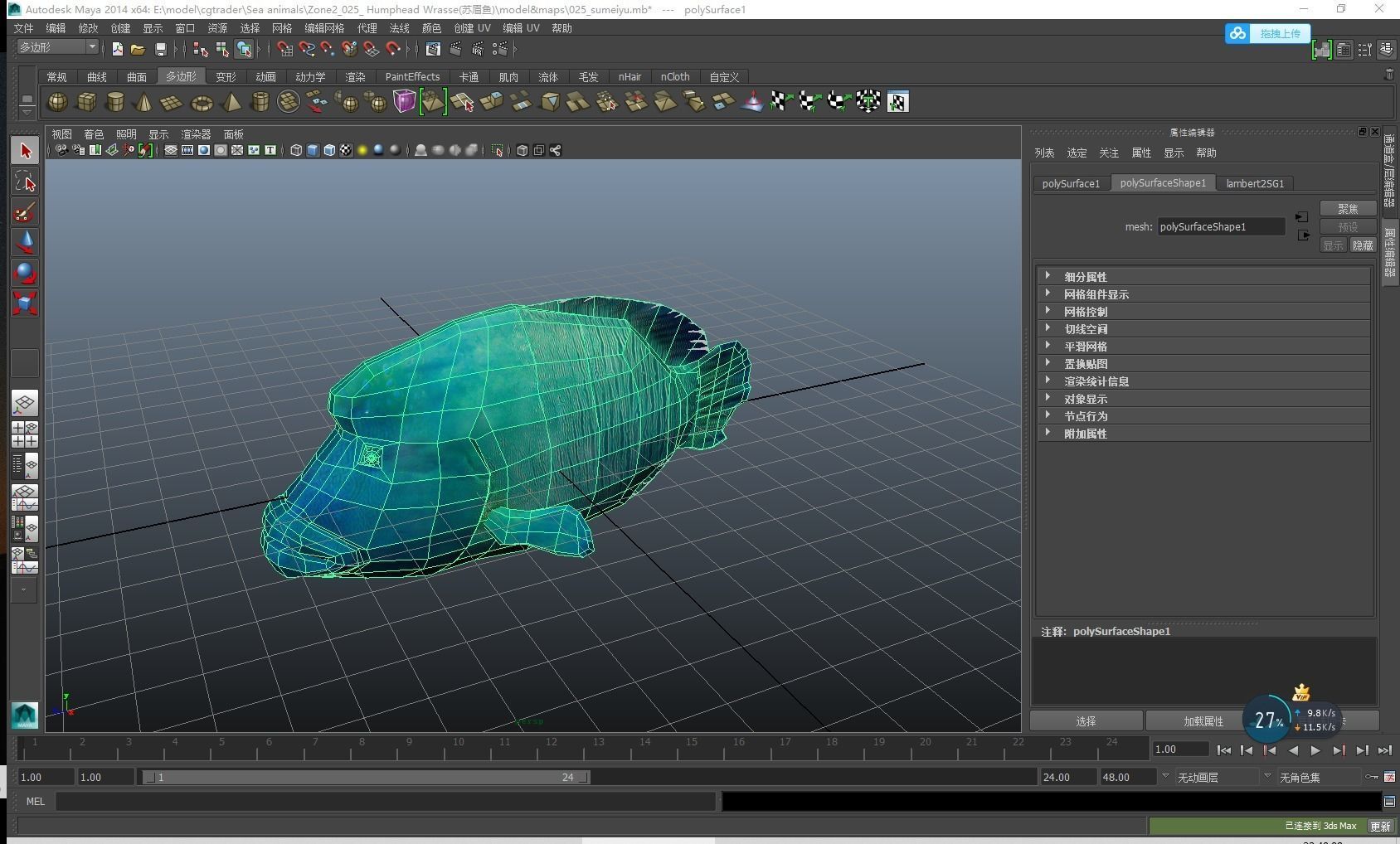Create a polygon sphere from the shelf
The width and height of the screenshot is (1400, 844).
coord(57,102)
